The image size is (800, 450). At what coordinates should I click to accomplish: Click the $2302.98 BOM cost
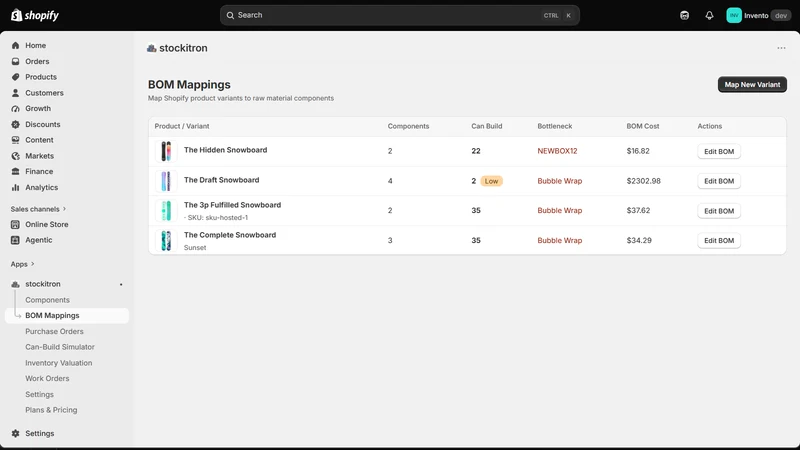point(643,181)
